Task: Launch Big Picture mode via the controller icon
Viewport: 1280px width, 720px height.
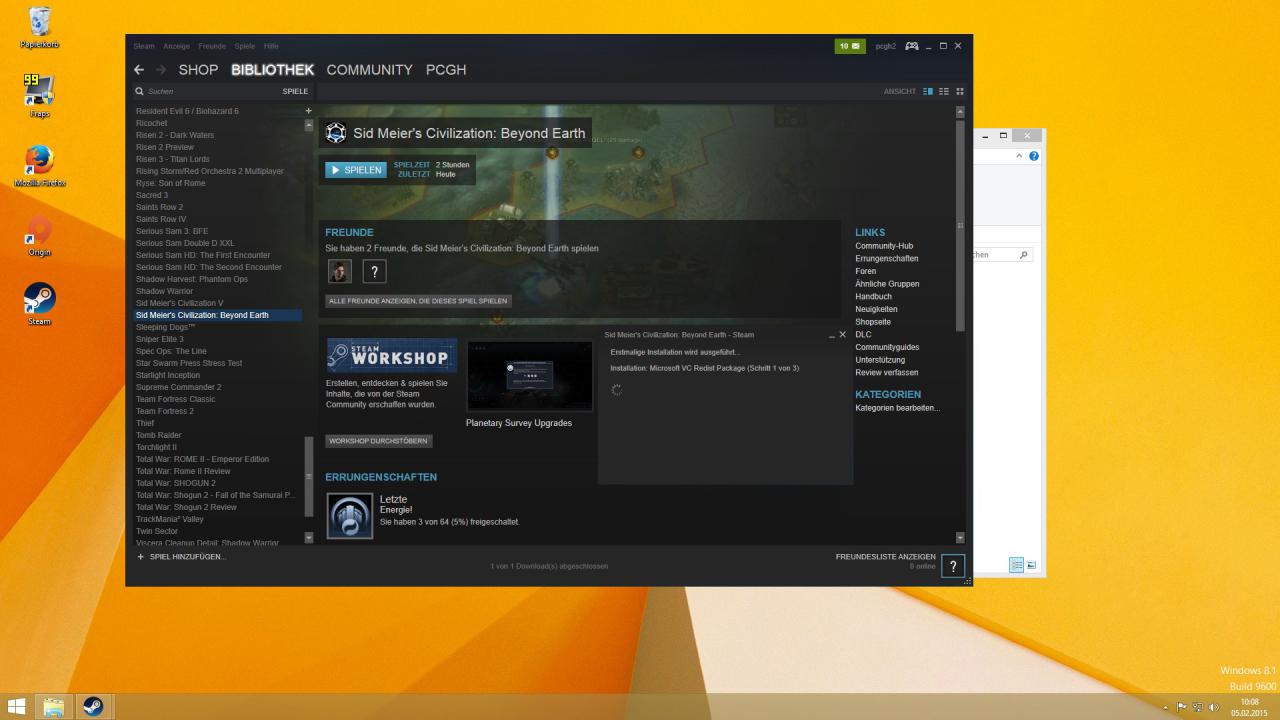Action: click(912, 46)
